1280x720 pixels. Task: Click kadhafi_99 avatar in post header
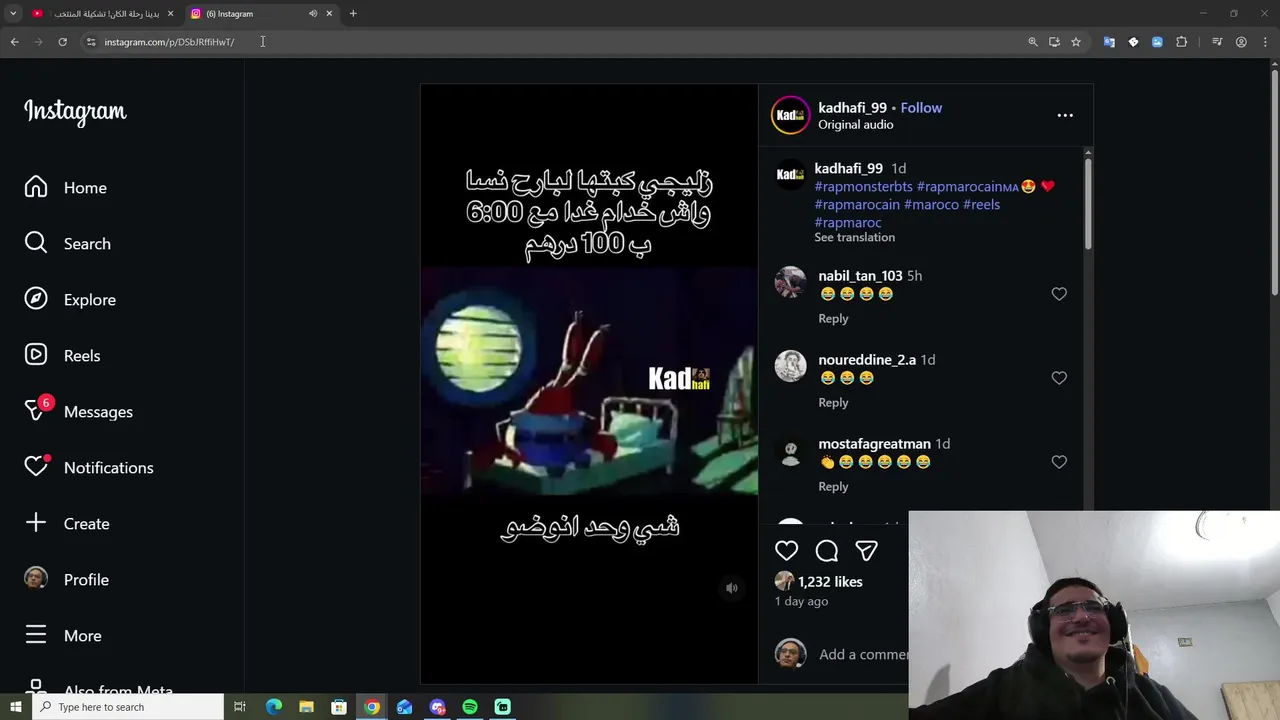pos(790,115)
